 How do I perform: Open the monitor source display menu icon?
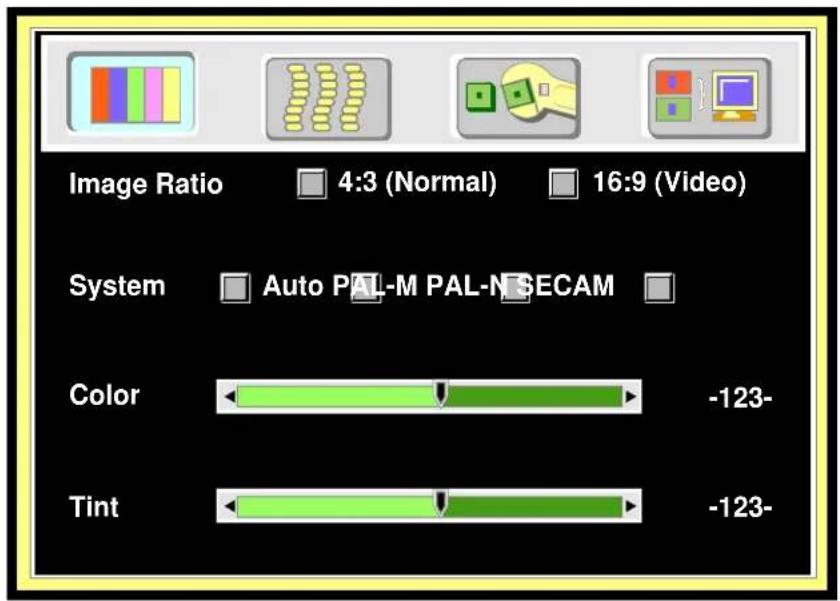tap(709, 99)
